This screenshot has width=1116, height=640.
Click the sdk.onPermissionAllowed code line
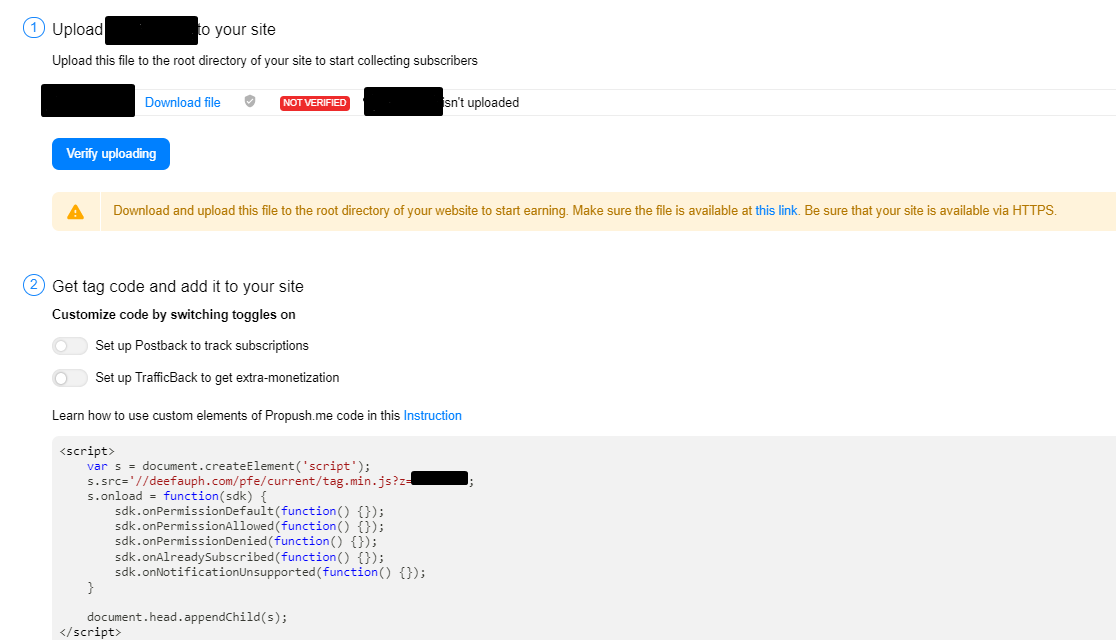point(249,526)
